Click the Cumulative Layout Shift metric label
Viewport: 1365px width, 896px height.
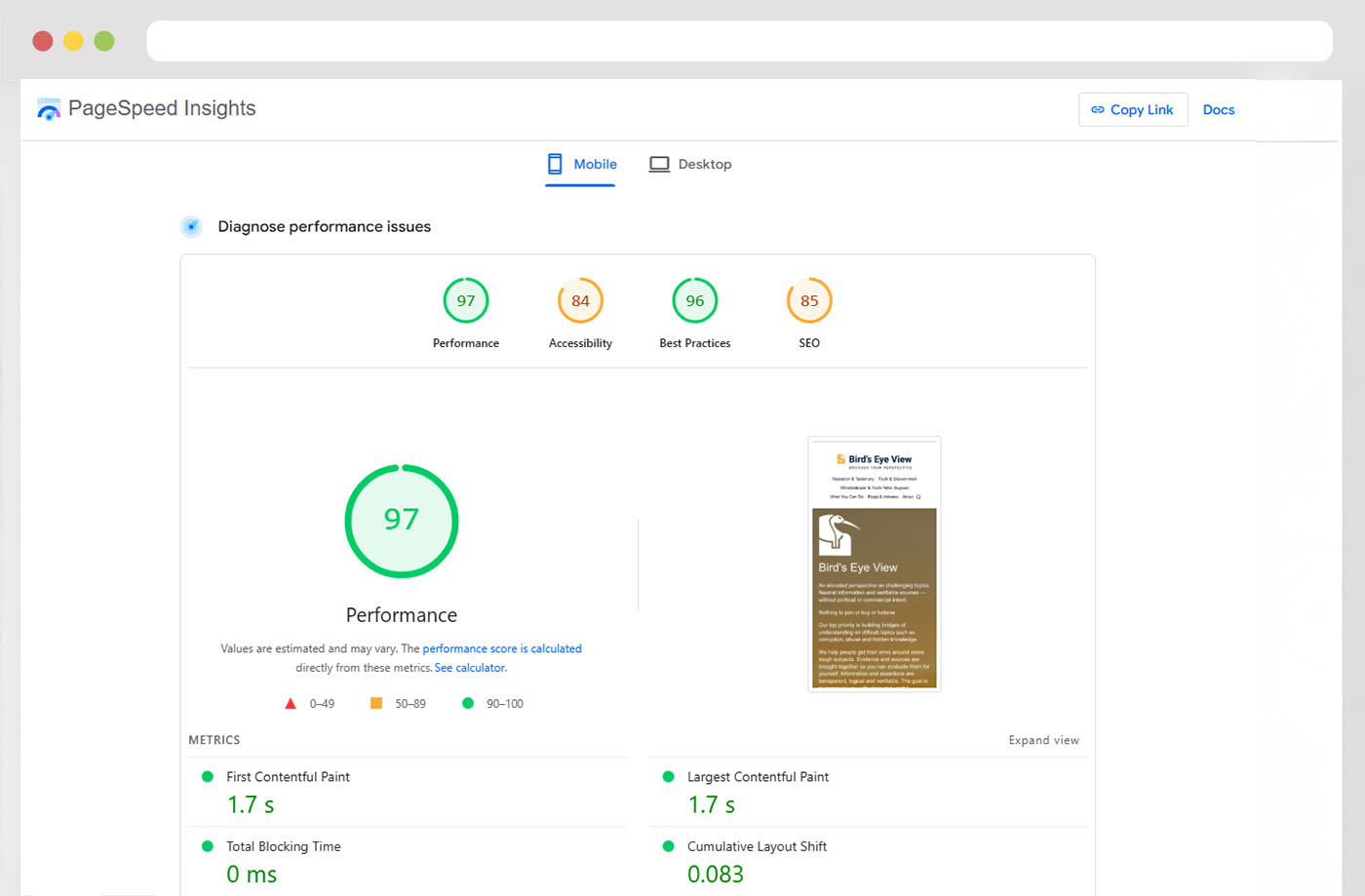click(x=757, y=846)
